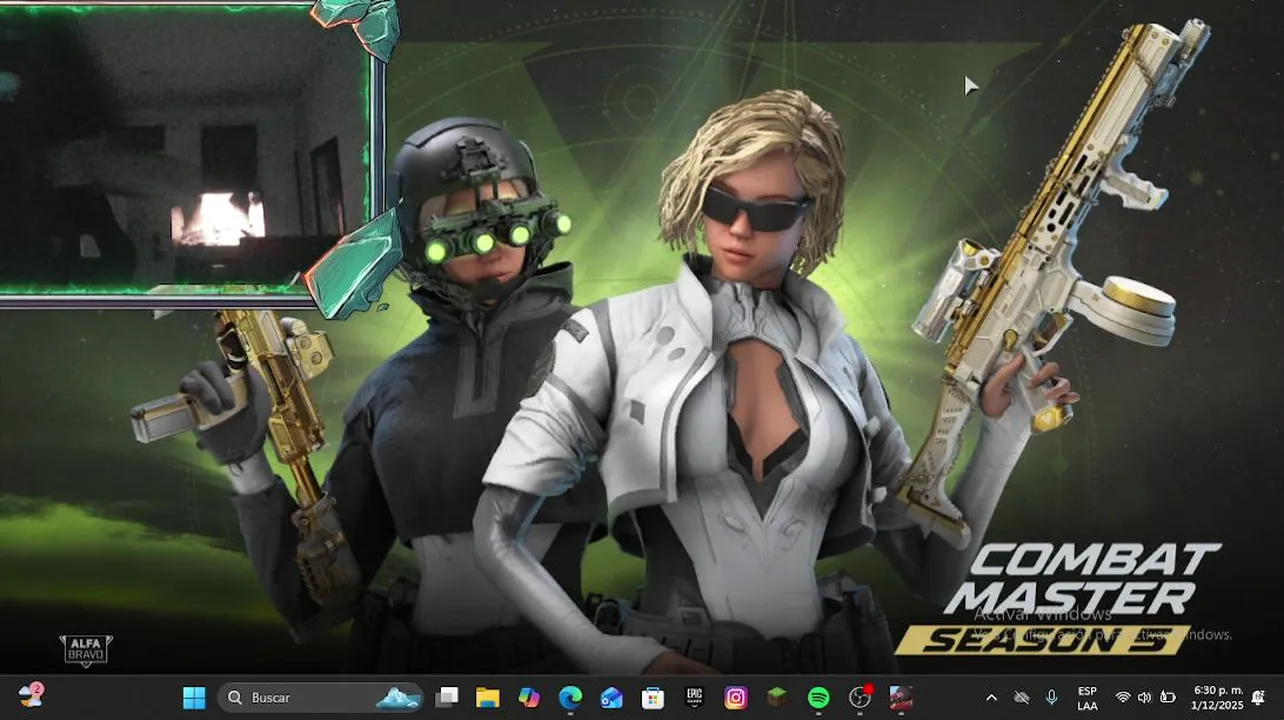Open File Explorer from the taskbar
This screenshot has width=1284, height=720.
click(x=487, y=697)
